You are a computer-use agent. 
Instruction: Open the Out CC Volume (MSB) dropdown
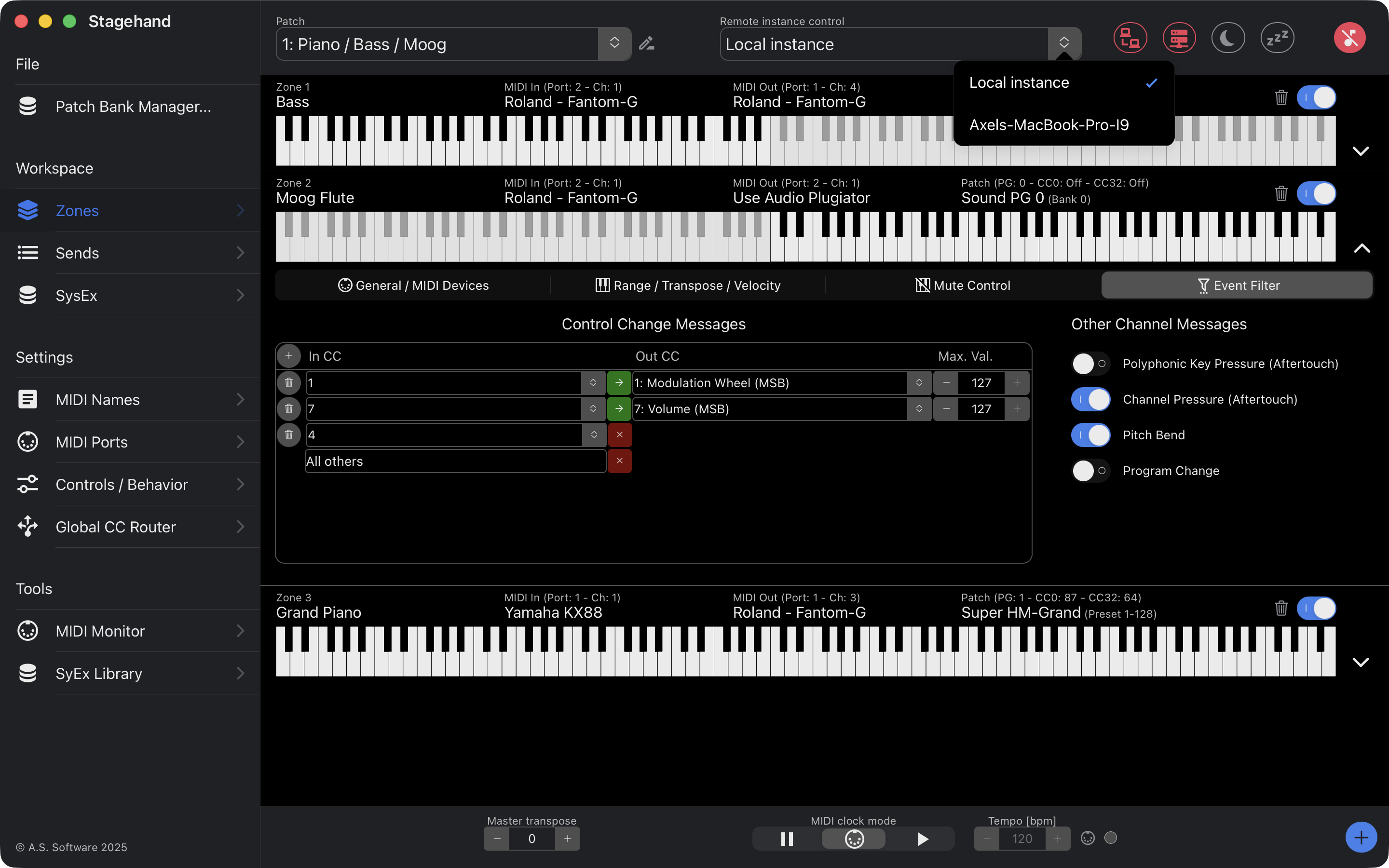tap(919, 409)
